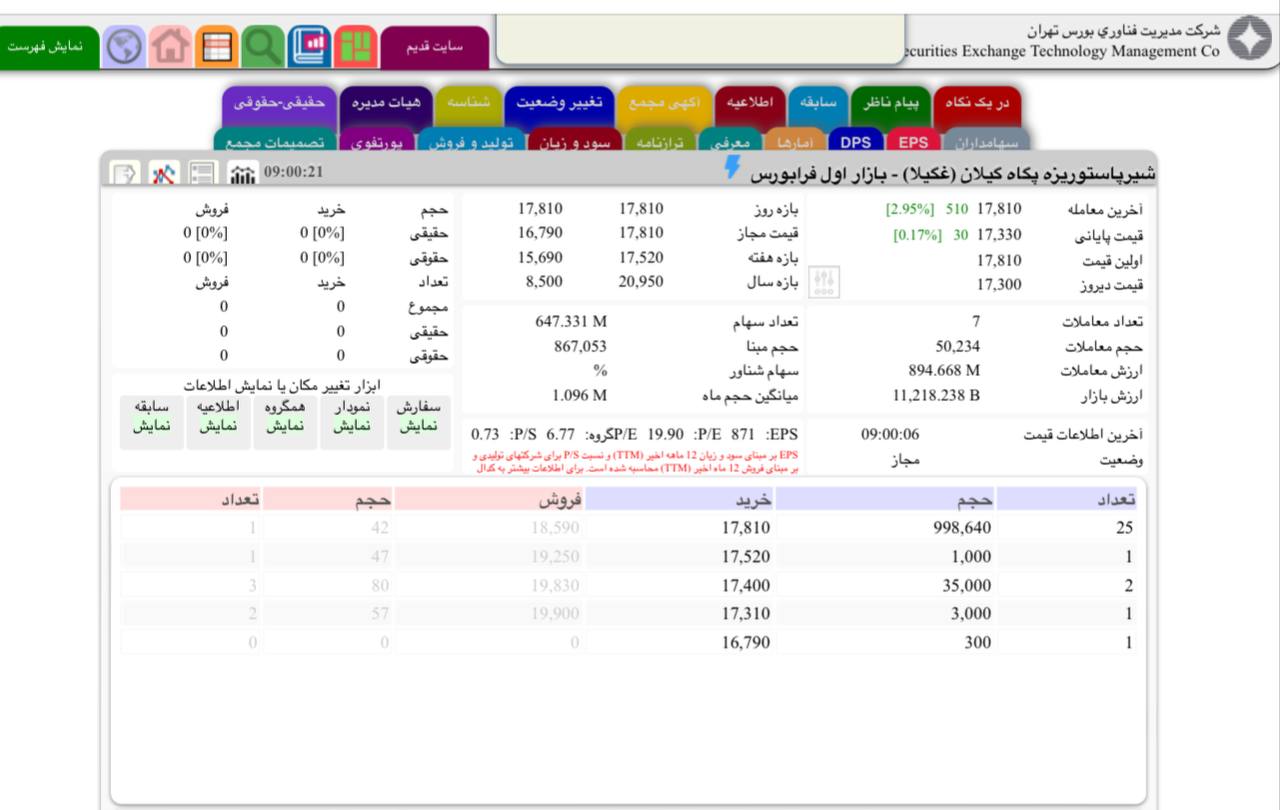
Task: Switch to تغییر وضعیت tab
Action: tap(558, 104)
